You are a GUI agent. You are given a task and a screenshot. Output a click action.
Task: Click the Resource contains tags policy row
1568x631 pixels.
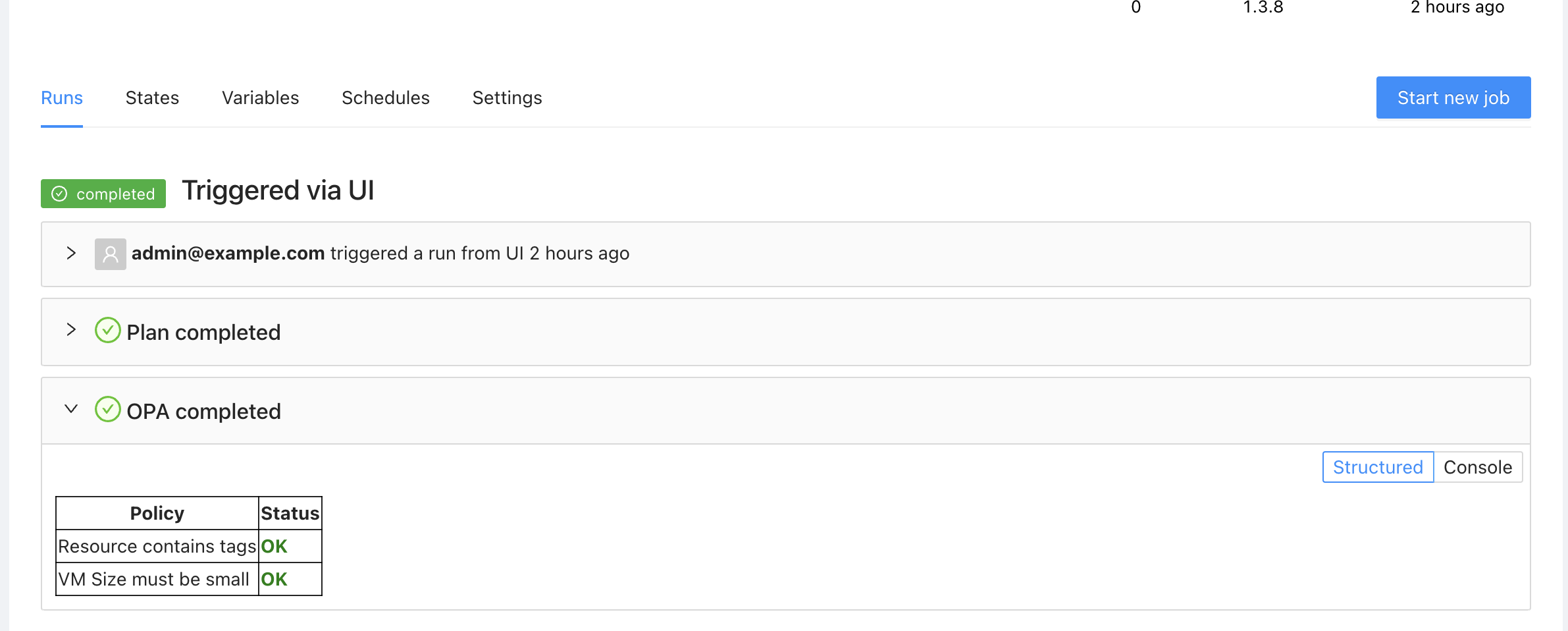[x=157, y=546]
